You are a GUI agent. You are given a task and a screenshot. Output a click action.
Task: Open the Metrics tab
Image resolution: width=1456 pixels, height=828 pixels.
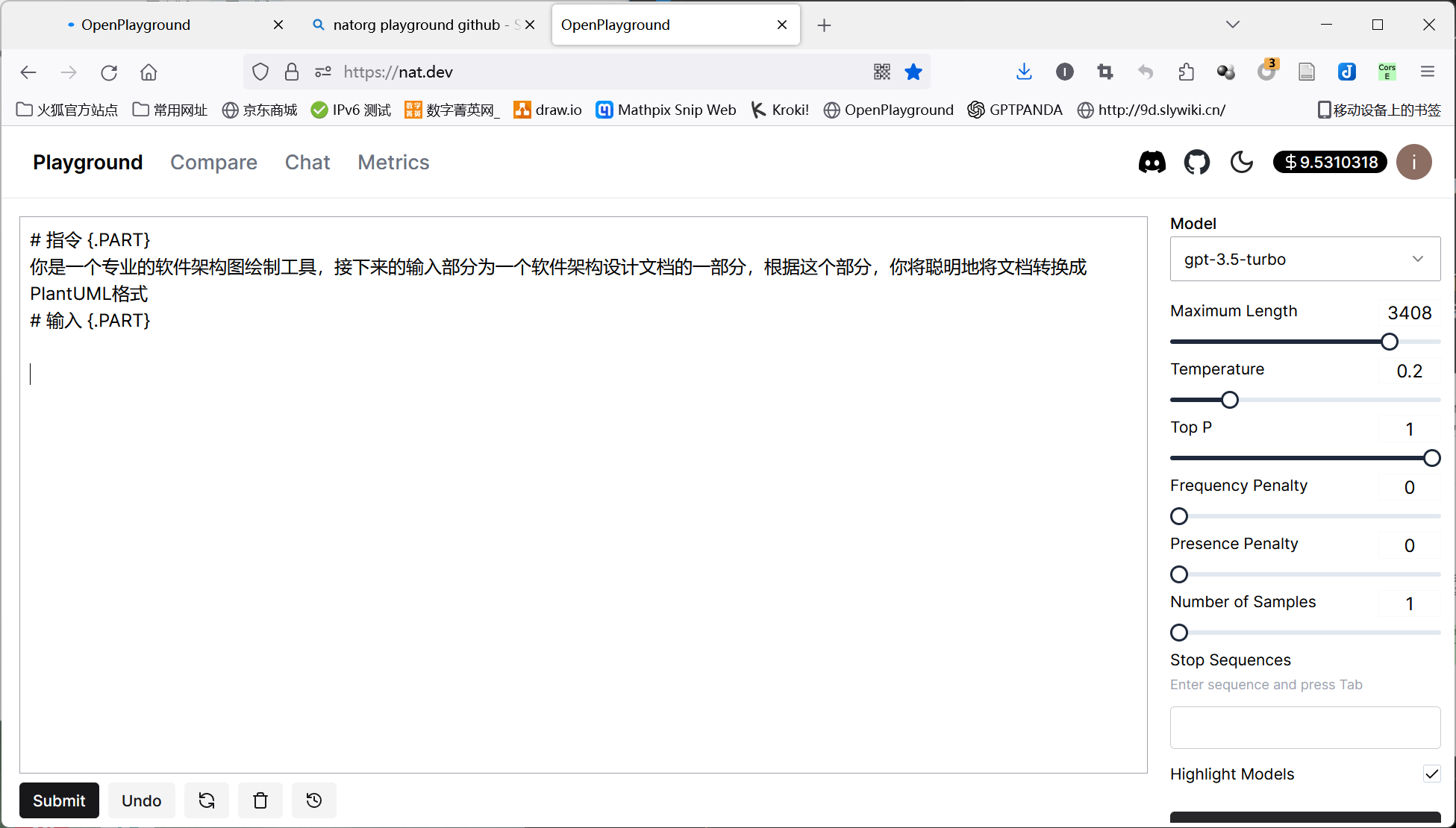tap(393, 162)
